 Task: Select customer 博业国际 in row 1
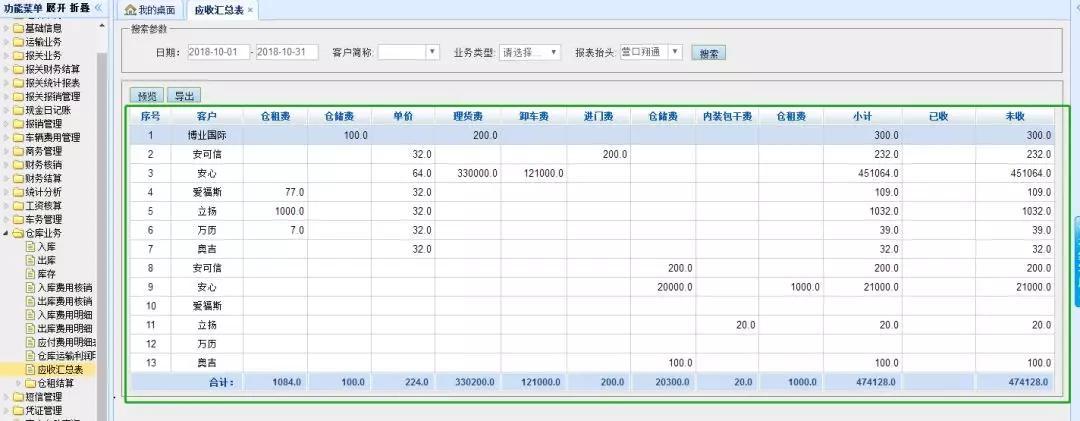(207, 136)
